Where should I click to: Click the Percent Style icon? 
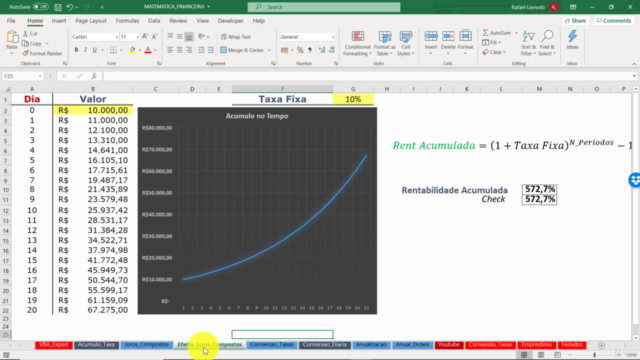(x=300, y=50)
